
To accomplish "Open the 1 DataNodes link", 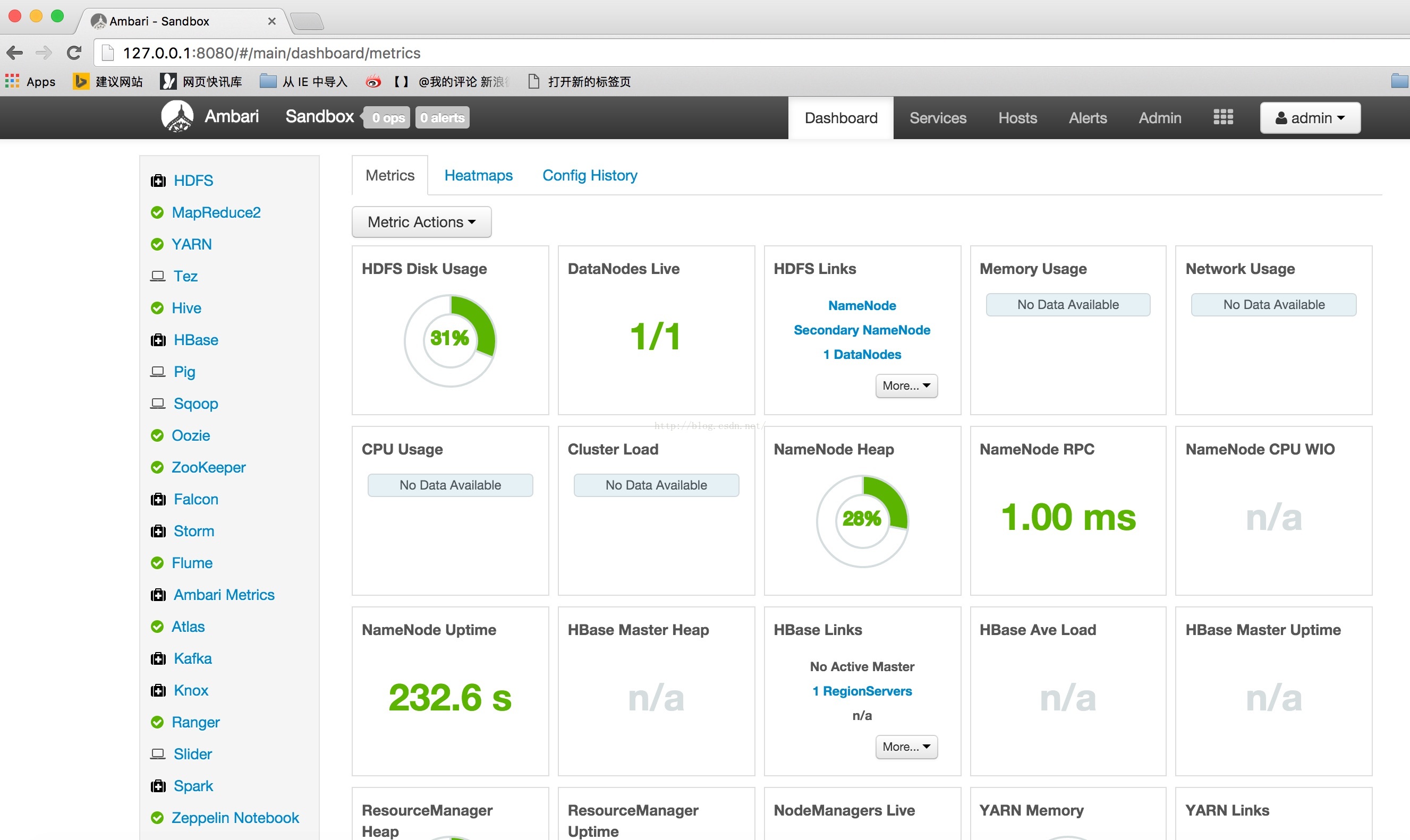I will [x=862, y=354].
